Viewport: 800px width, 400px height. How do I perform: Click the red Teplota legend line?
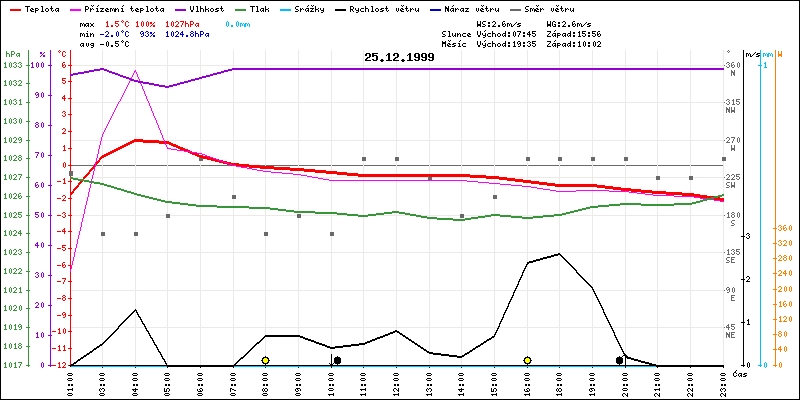(x=11, y=8)
